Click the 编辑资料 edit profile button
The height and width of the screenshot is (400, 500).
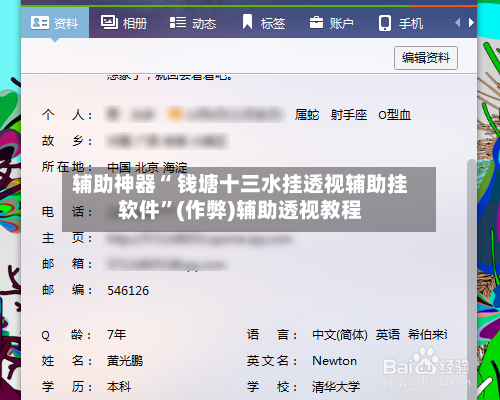coord(426,58)
